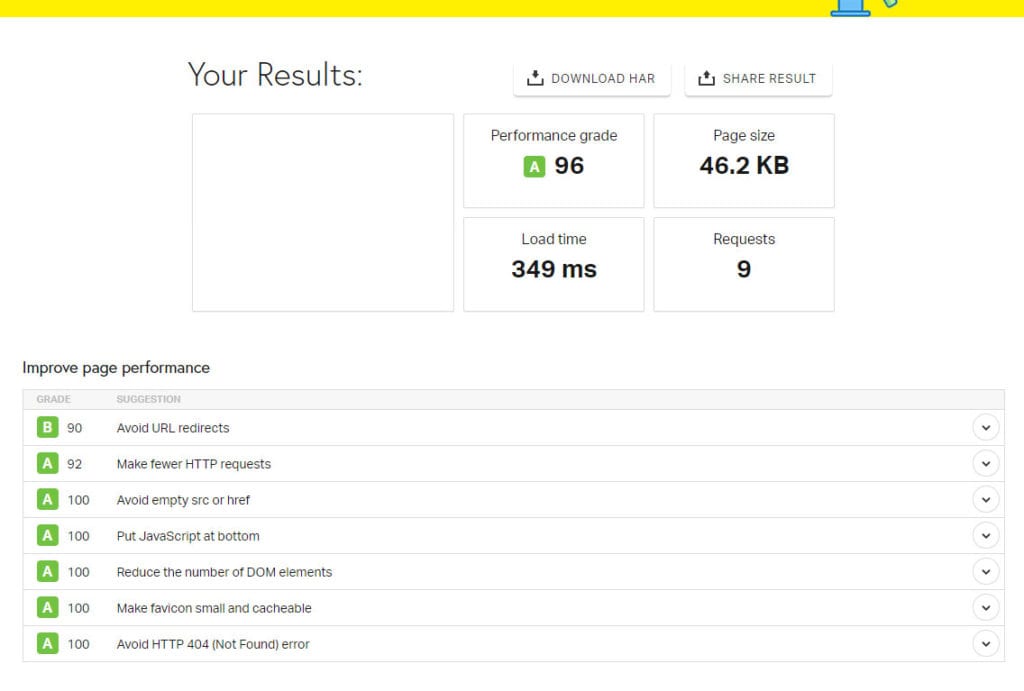1024x691 pixels.
Task: Expand Make favicon small and cacheable chevron
Action: coord(985,608)
